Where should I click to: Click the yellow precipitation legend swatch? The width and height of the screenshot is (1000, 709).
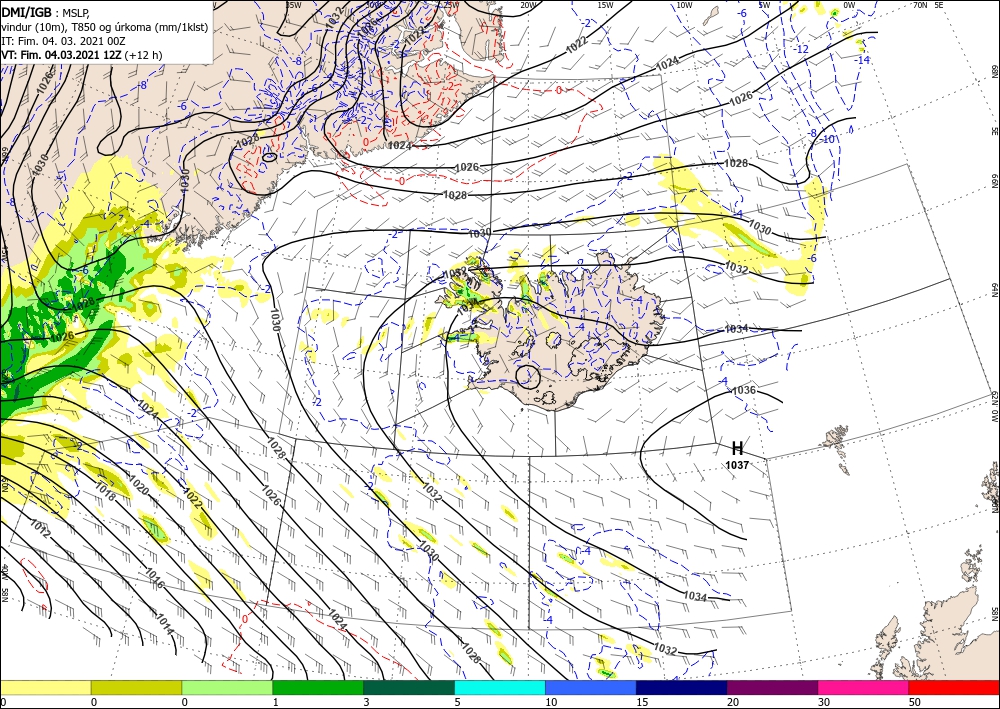[45, 687]
